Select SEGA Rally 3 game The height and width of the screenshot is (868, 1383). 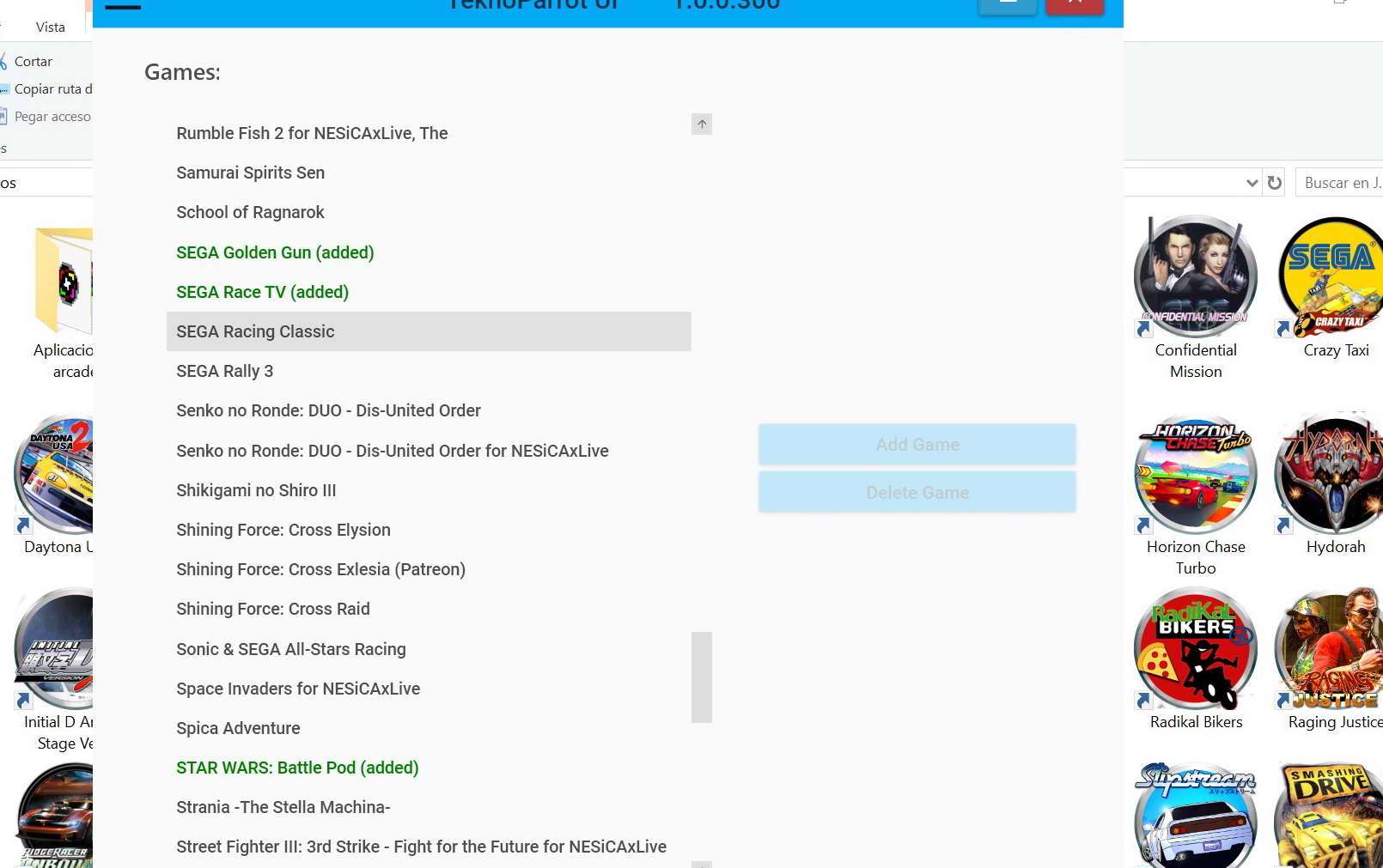429,371
